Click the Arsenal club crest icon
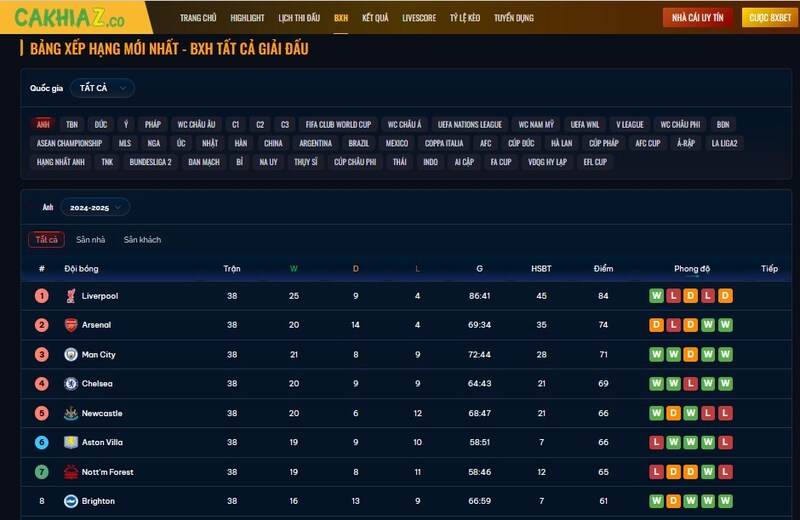This screenshot has width=800, height=520. pyautogui.click(x=70, y=325)
